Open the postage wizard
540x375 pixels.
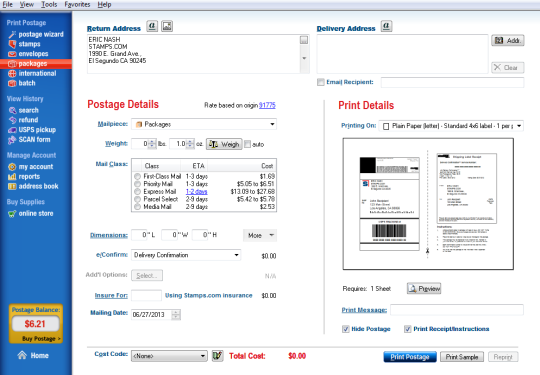pos(36,34)
